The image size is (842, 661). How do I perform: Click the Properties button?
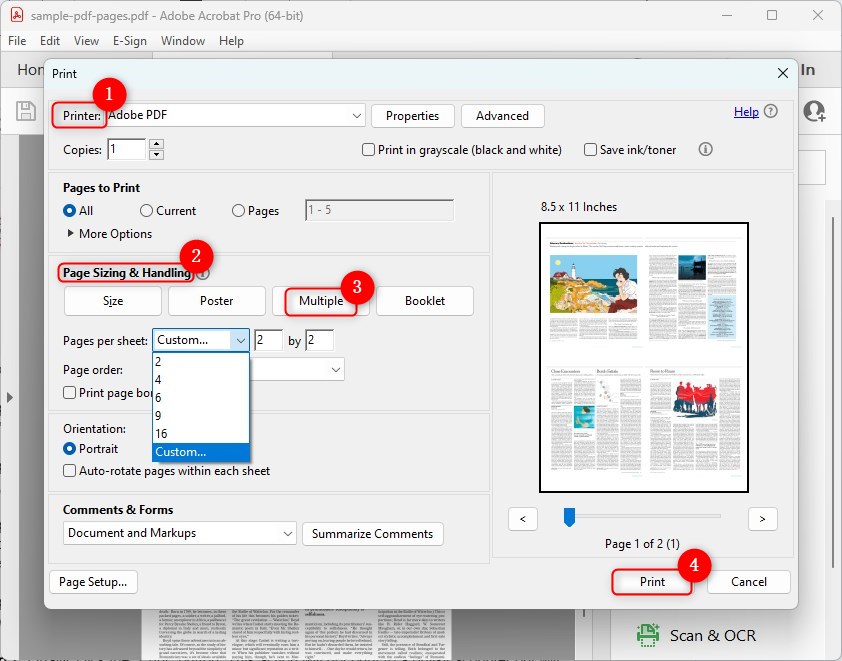coord(412,115)
